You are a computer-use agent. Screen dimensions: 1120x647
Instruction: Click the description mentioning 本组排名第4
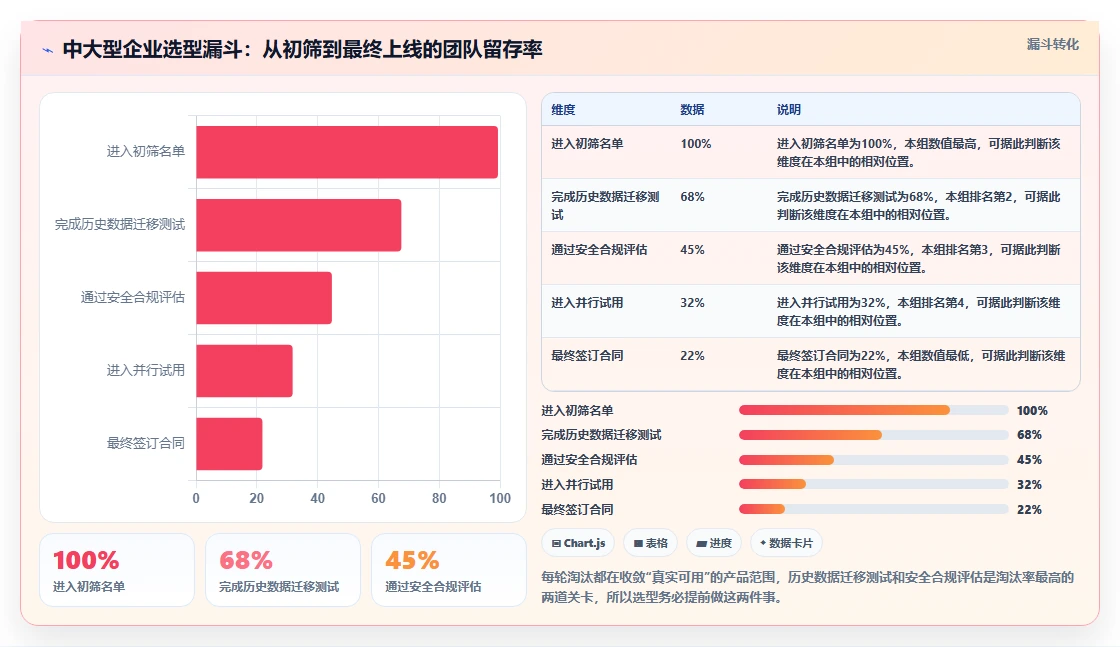pyautogui.click(x=919, y=312)
